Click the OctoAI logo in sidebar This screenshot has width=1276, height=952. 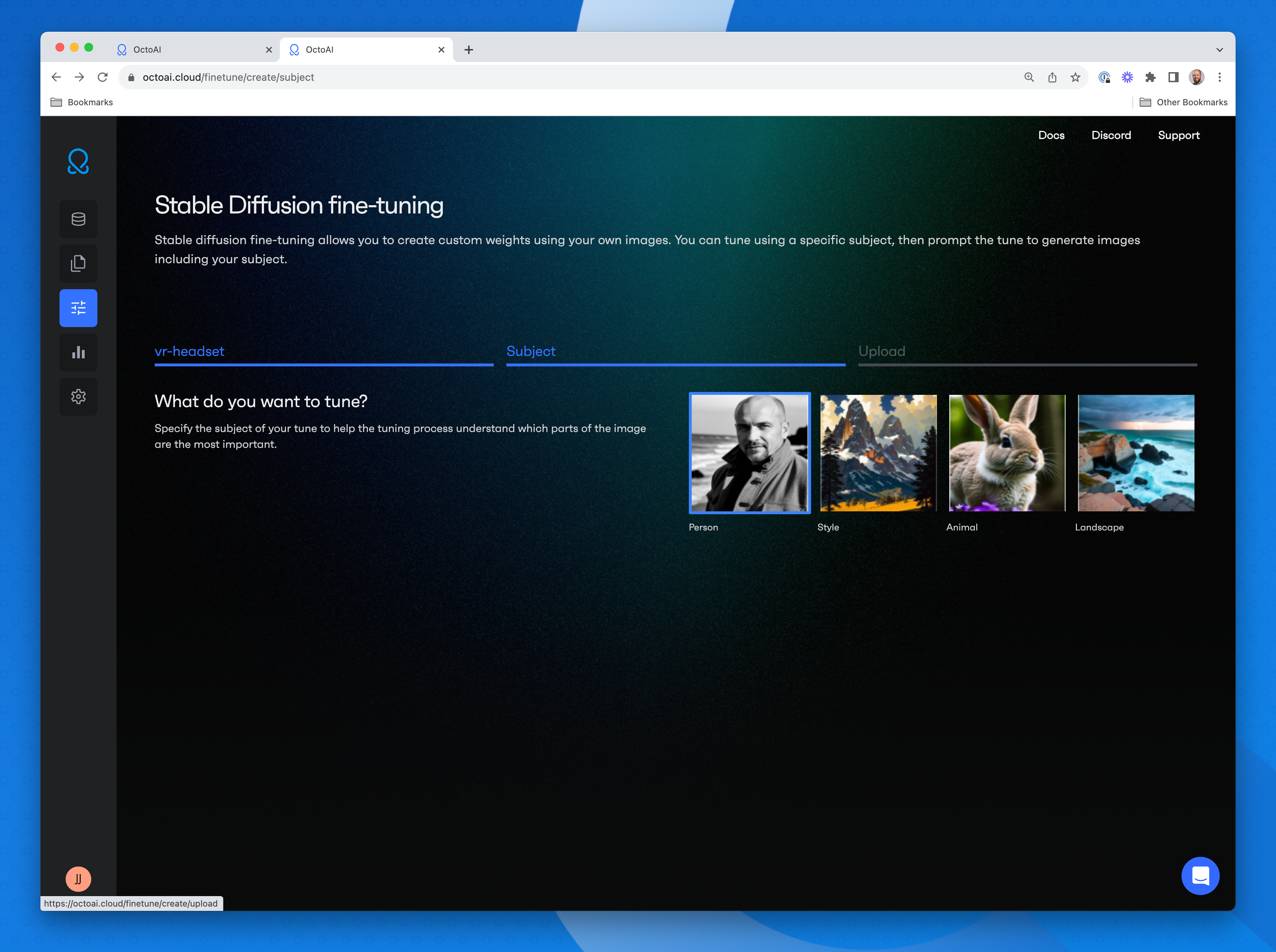pos(78,161)
